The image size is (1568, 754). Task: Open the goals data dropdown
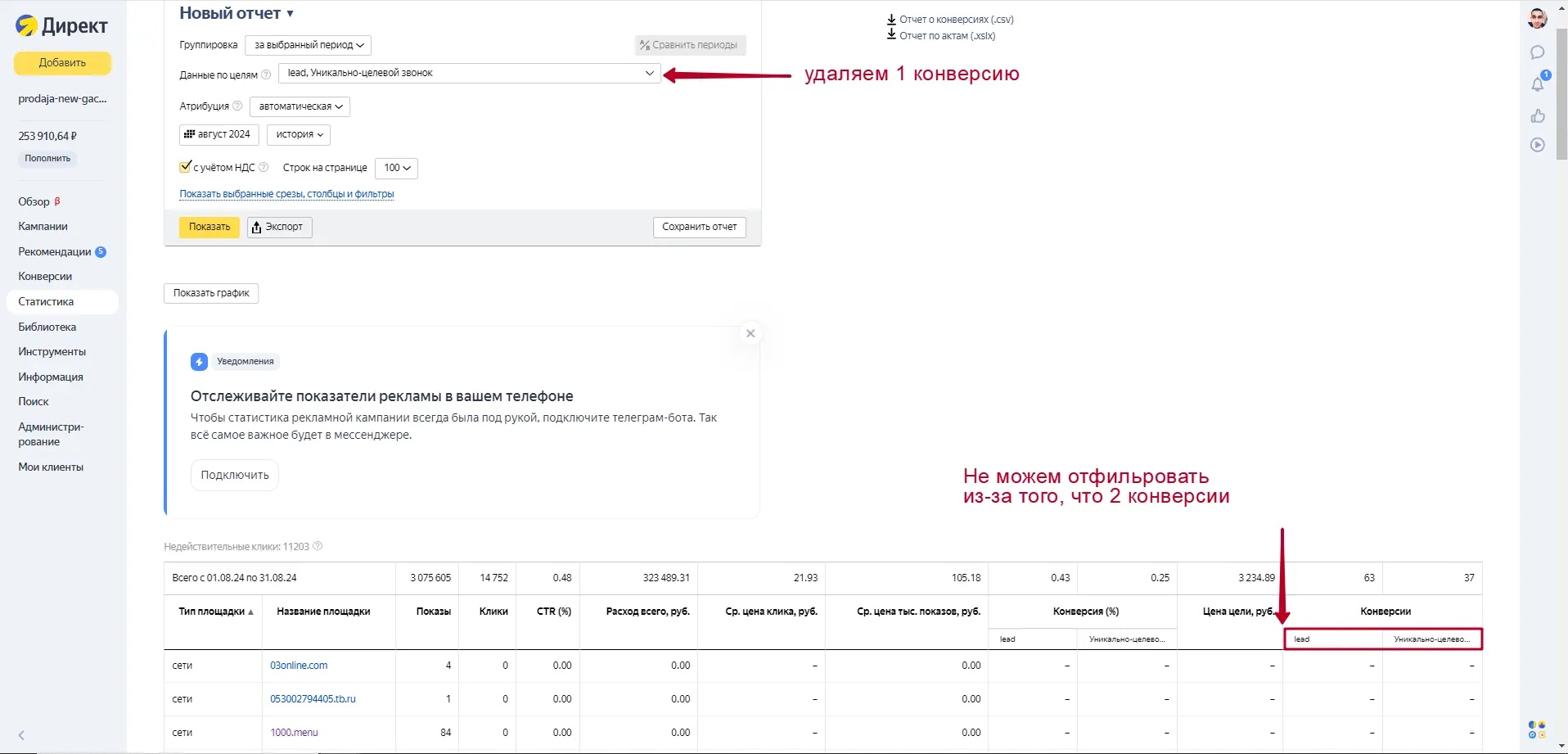click(x=469, y=73)
